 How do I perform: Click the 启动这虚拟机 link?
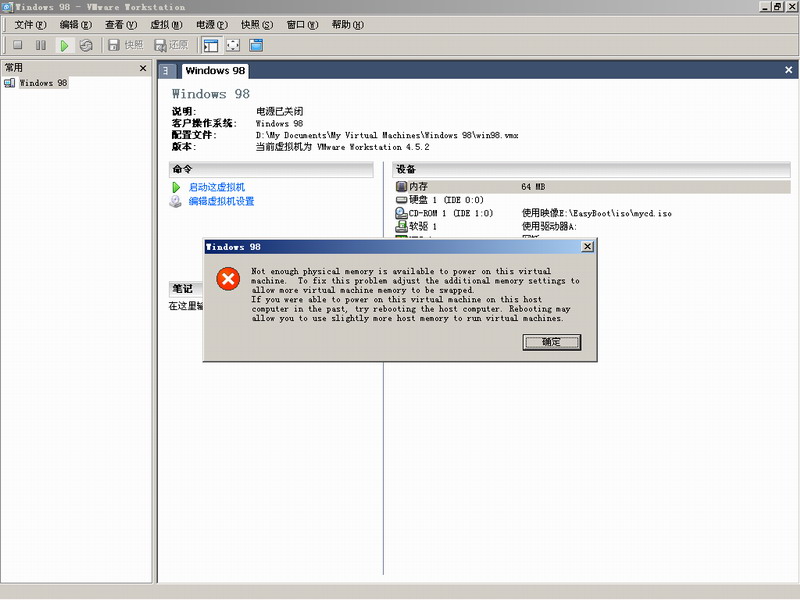click(x=217, y=187)
